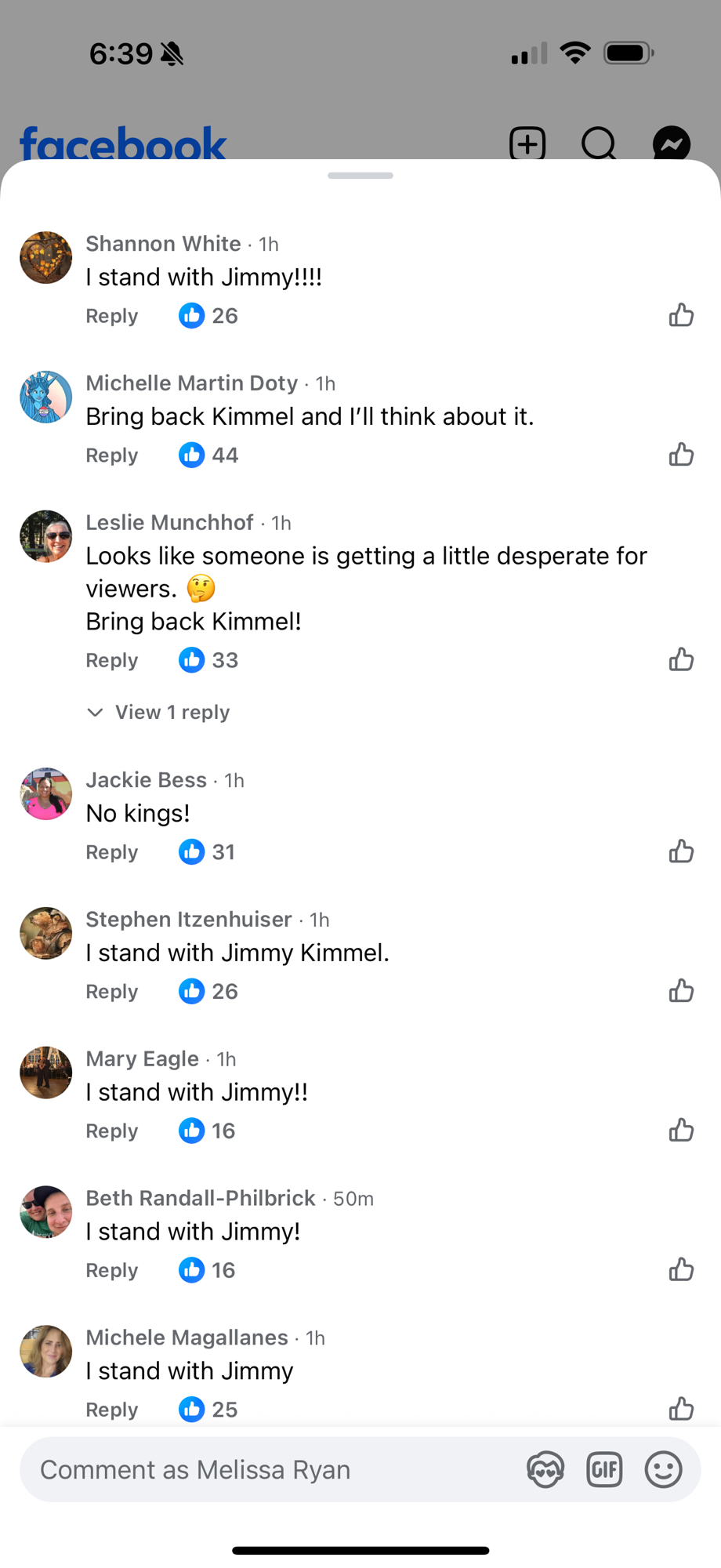Viewport: 721px width, 1568px height.
Task: Like Mary Eagle's comment
Action: 681,1131
